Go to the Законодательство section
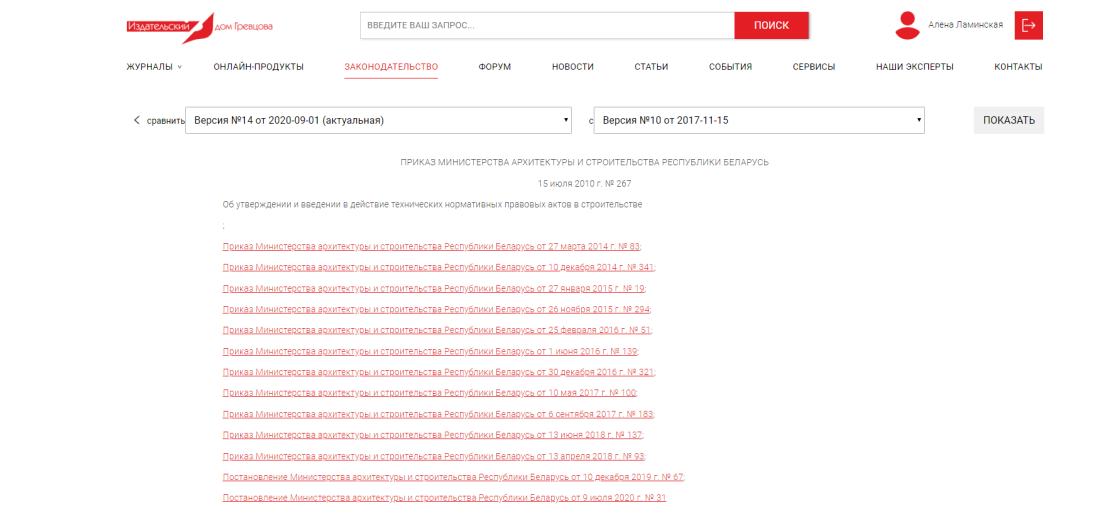 click(391, 67)
